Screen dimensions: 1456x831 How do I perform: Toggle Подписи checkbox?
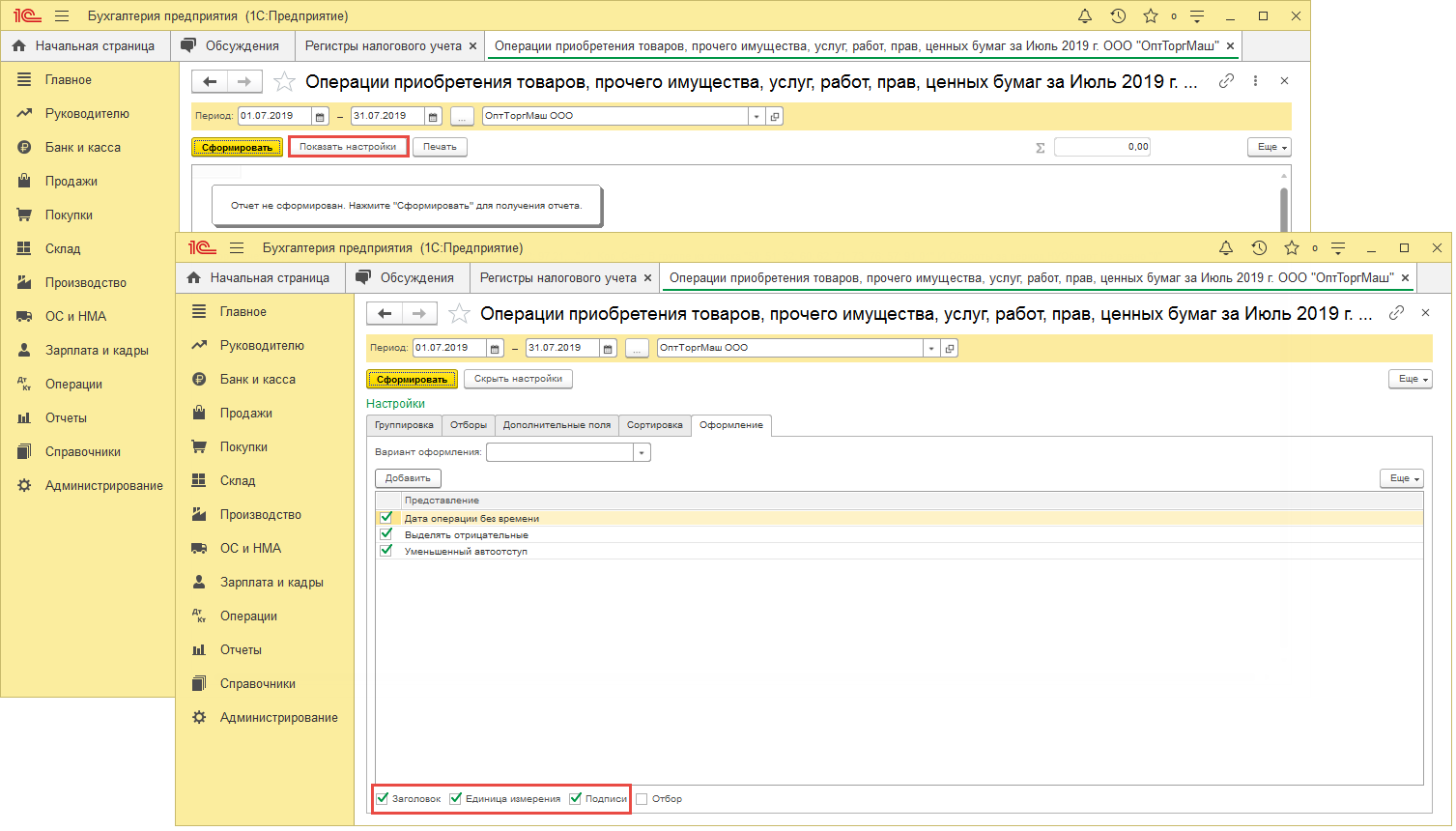pyautogui.click(x=576, y=798)
